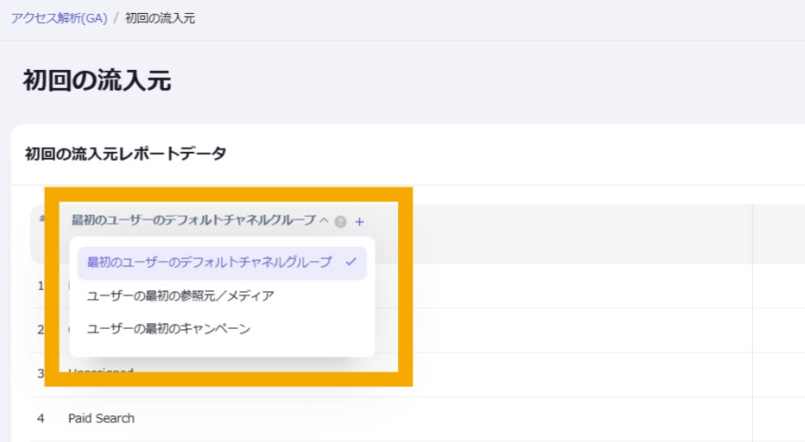Click the checkmark beside the selected channel group
Screen dimensions: 805x442
click(x=350, y=263)
